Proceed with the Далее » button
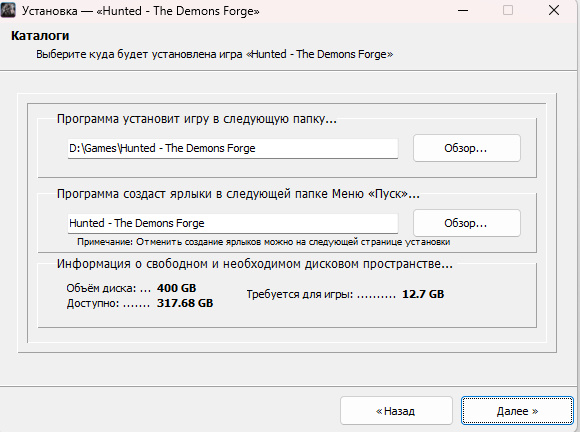 pyautogui.click(x=517, y=411)
